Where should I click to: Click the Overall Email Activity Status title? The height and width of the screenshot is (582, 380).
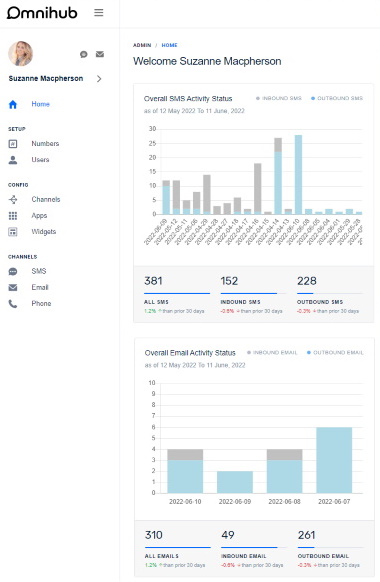click(x=190, y=353)
